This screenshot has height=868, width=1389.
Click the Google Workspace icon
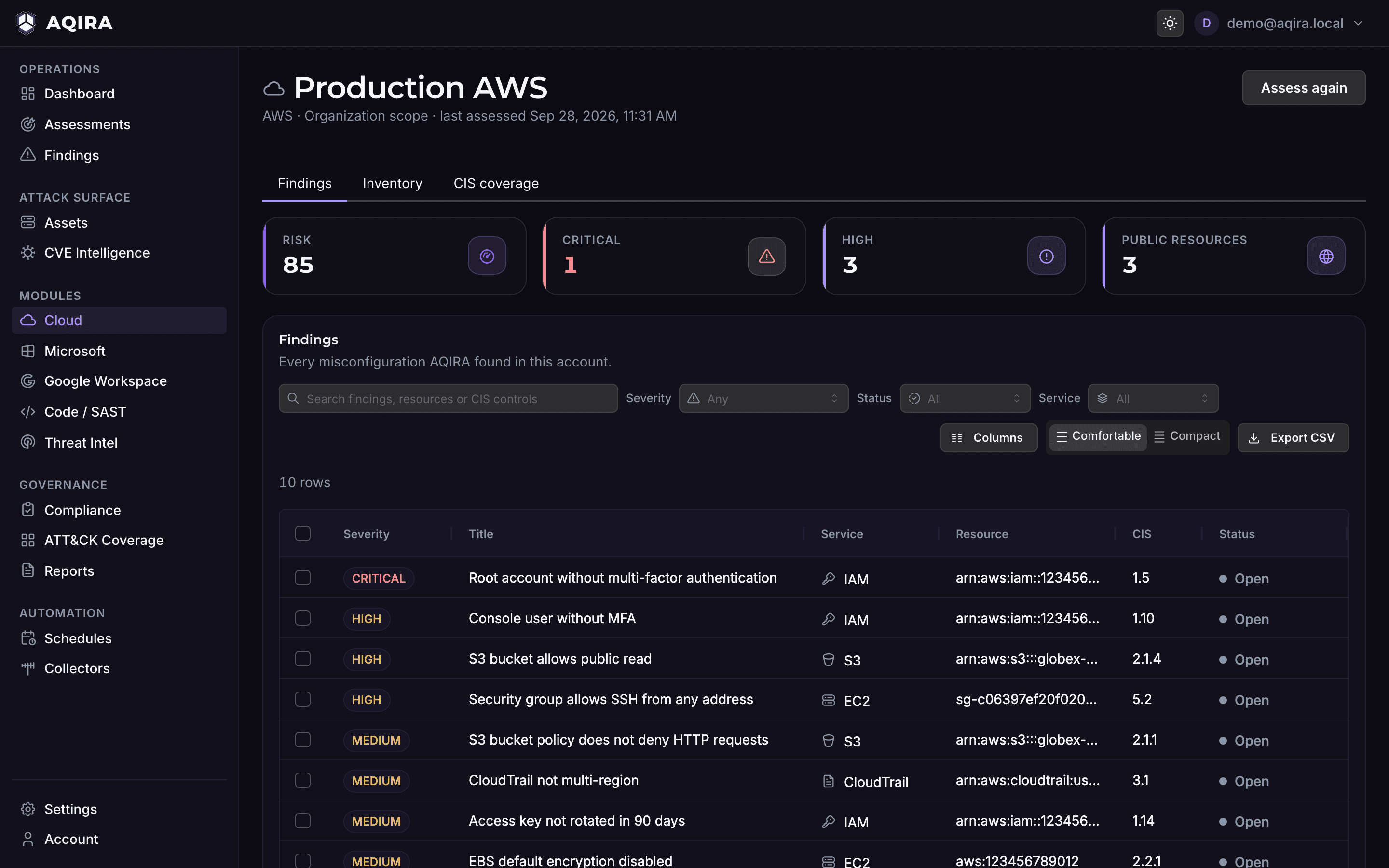tap(27, 381)
